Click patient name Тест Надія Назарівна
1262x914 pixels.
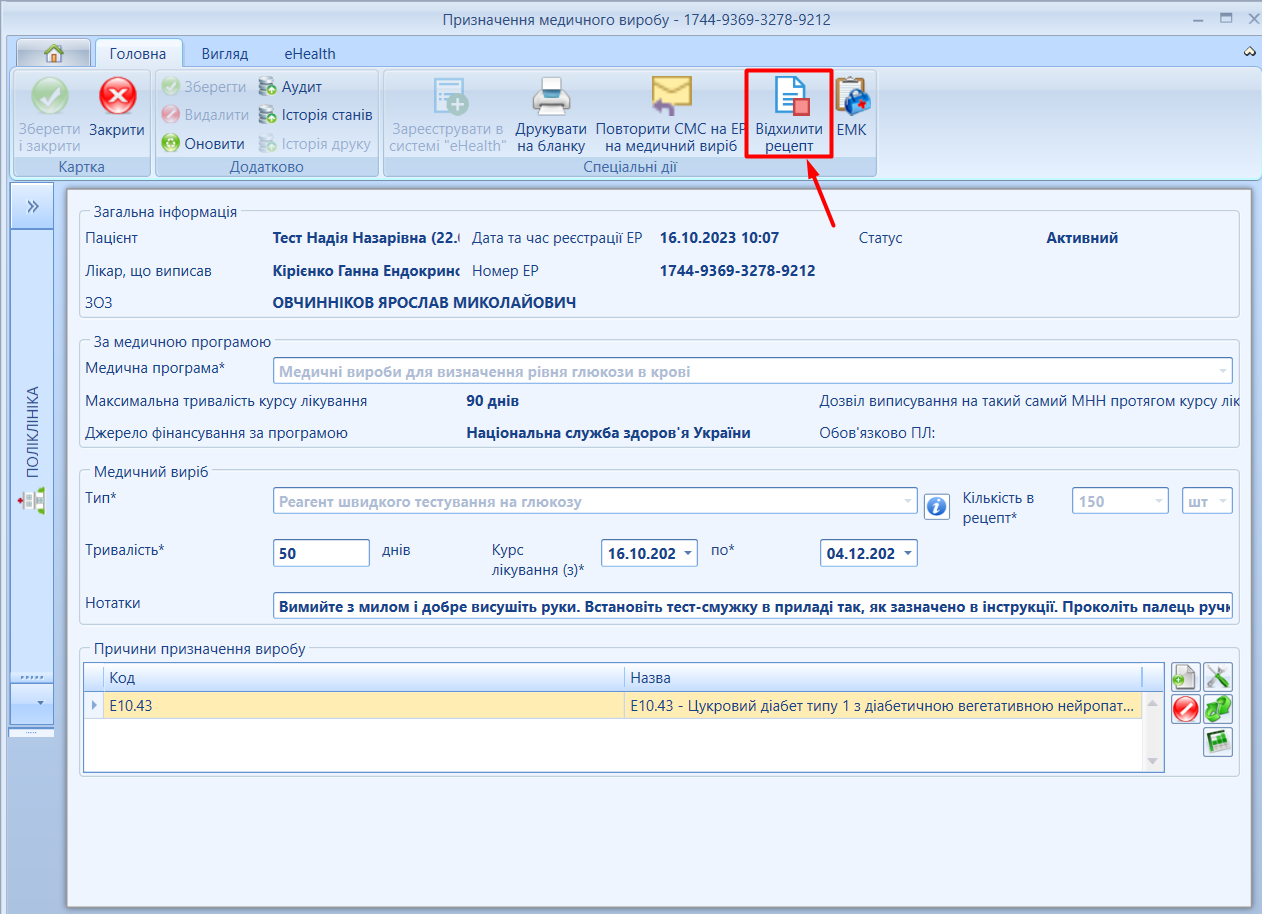point(367,238)
